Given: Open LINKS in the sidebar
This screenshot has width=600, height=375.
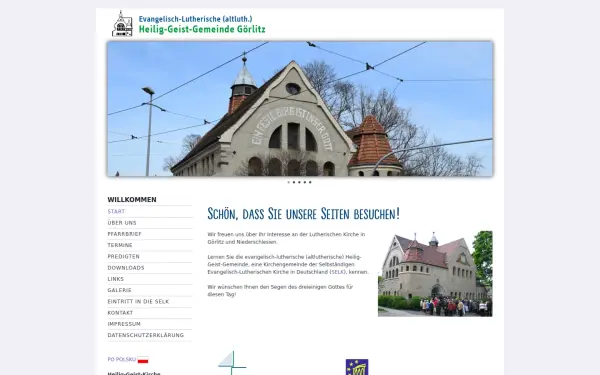Looking at the screenshot, I should (x=116, y=279).
